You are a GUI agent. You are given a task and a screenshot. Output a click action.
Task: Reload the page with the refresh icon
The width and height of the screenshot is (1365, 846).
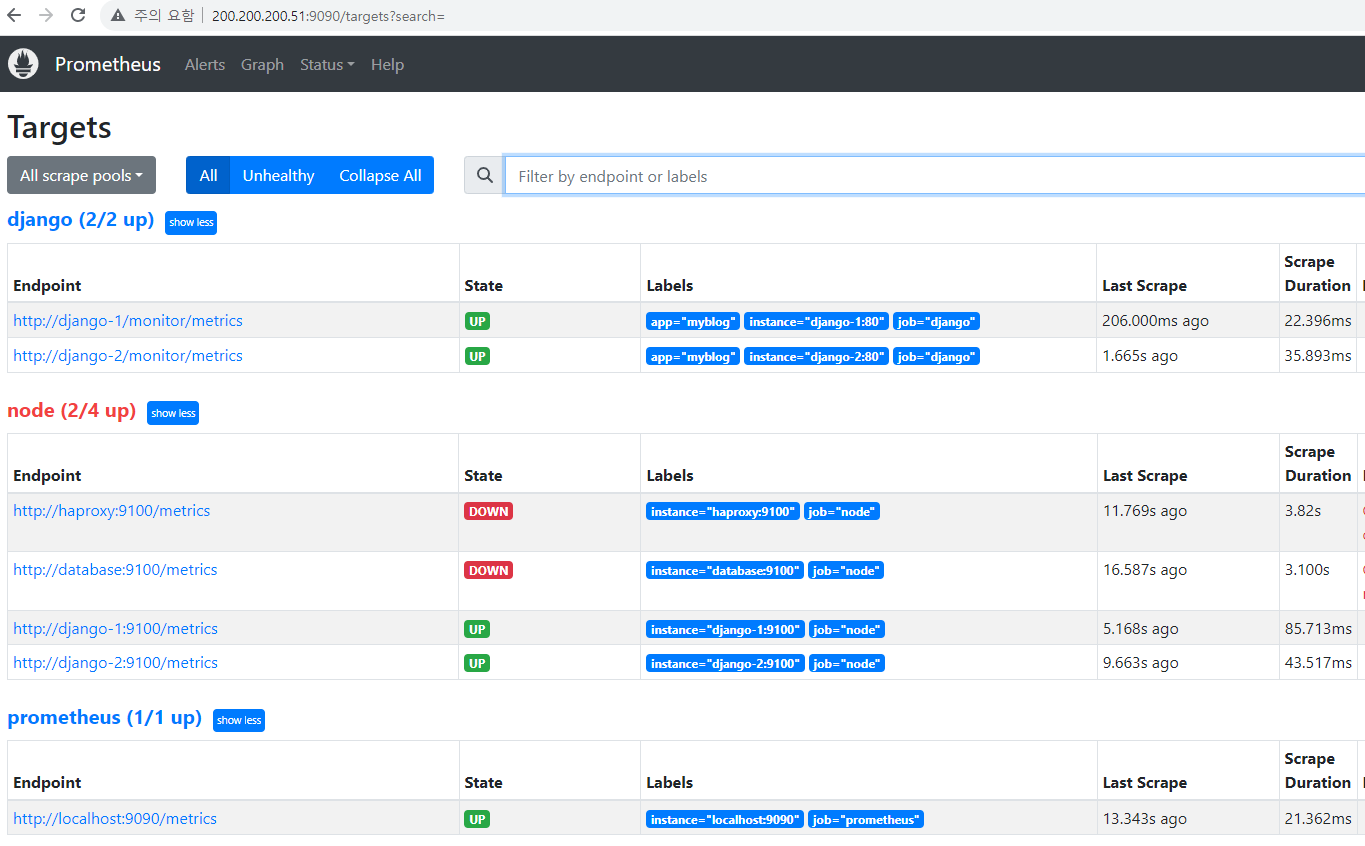tap(78, 15)
